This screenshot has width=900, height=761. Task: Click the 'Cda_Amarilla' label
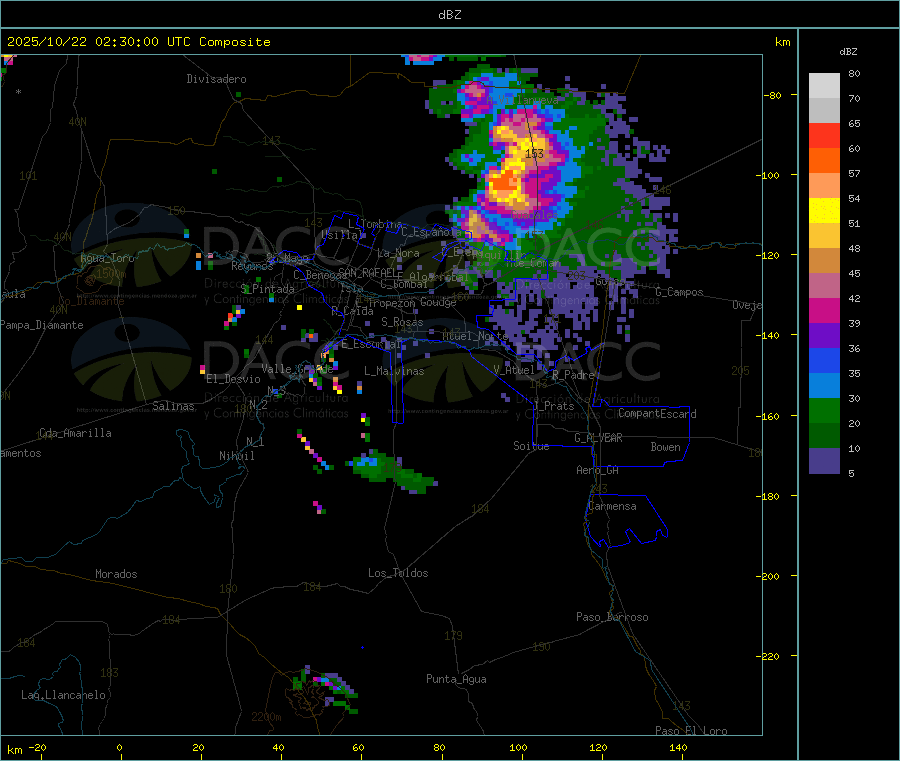[75, 433]
